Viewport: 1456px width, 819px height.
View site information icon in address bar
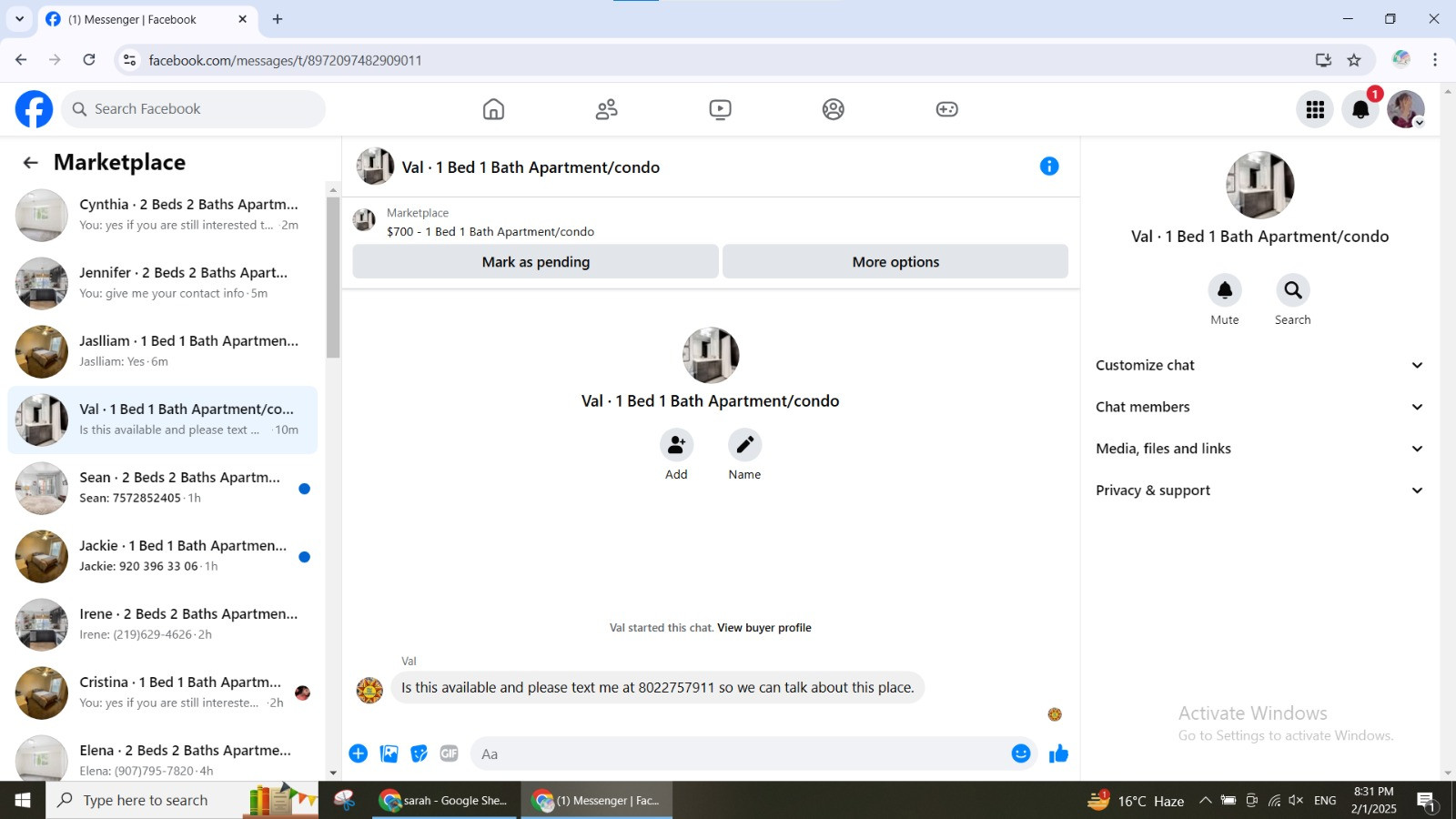(x=129, y=60)
